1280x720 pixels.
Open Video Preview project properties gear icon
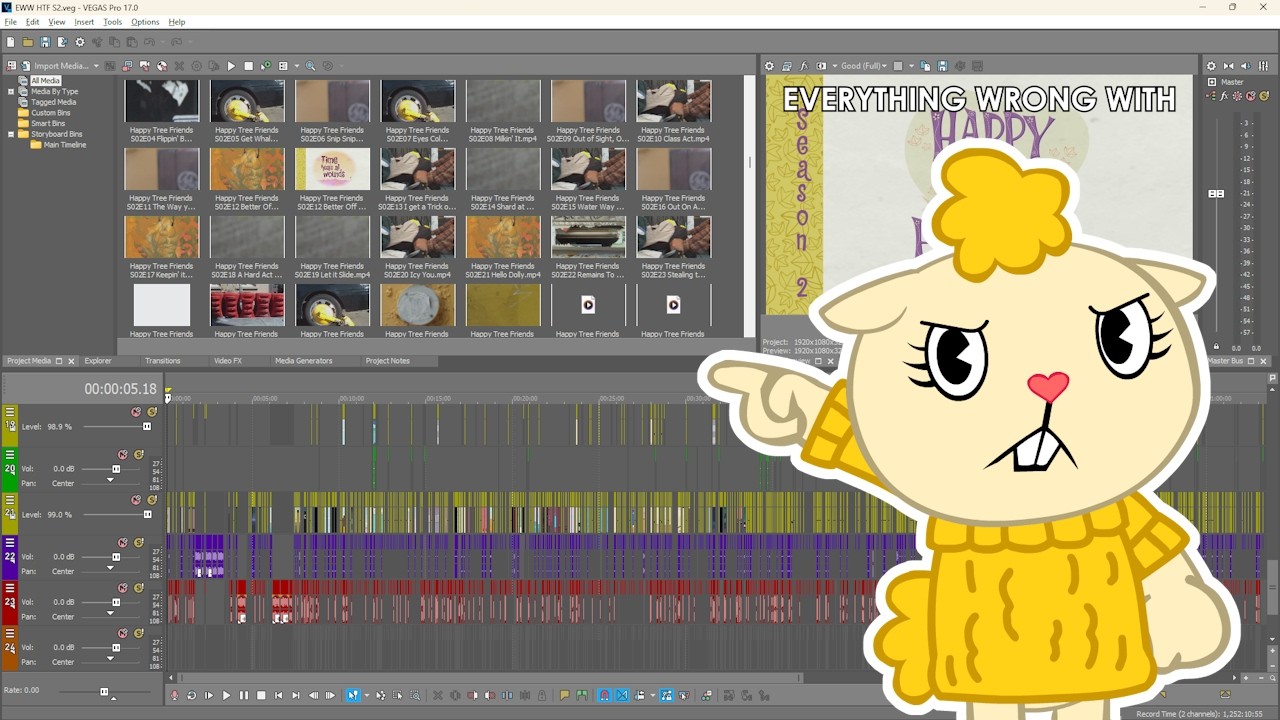[769, 66]
